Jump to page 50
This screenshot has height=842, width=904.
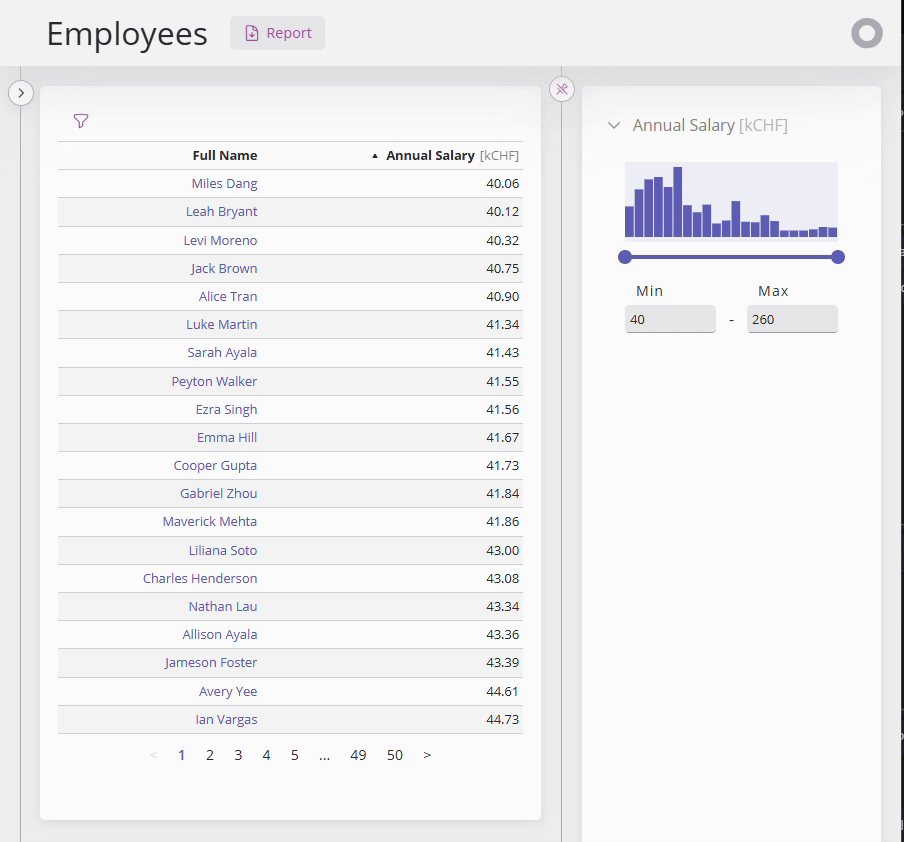tap(395, 755)
